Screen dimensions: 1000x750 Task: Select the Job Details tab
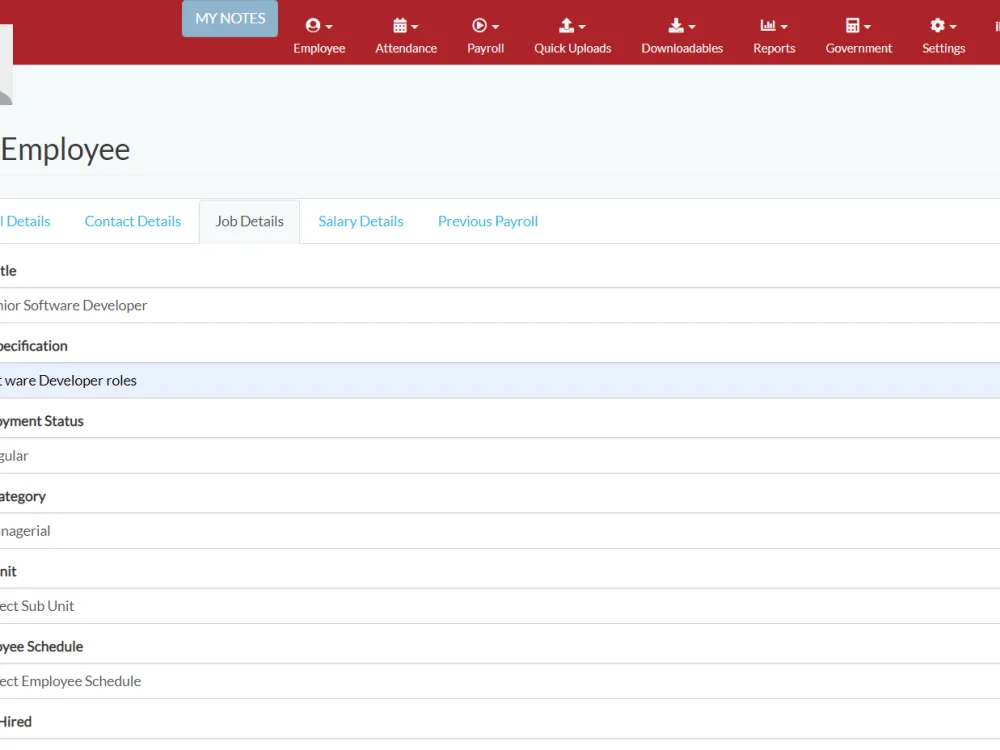tap(249, 220)
